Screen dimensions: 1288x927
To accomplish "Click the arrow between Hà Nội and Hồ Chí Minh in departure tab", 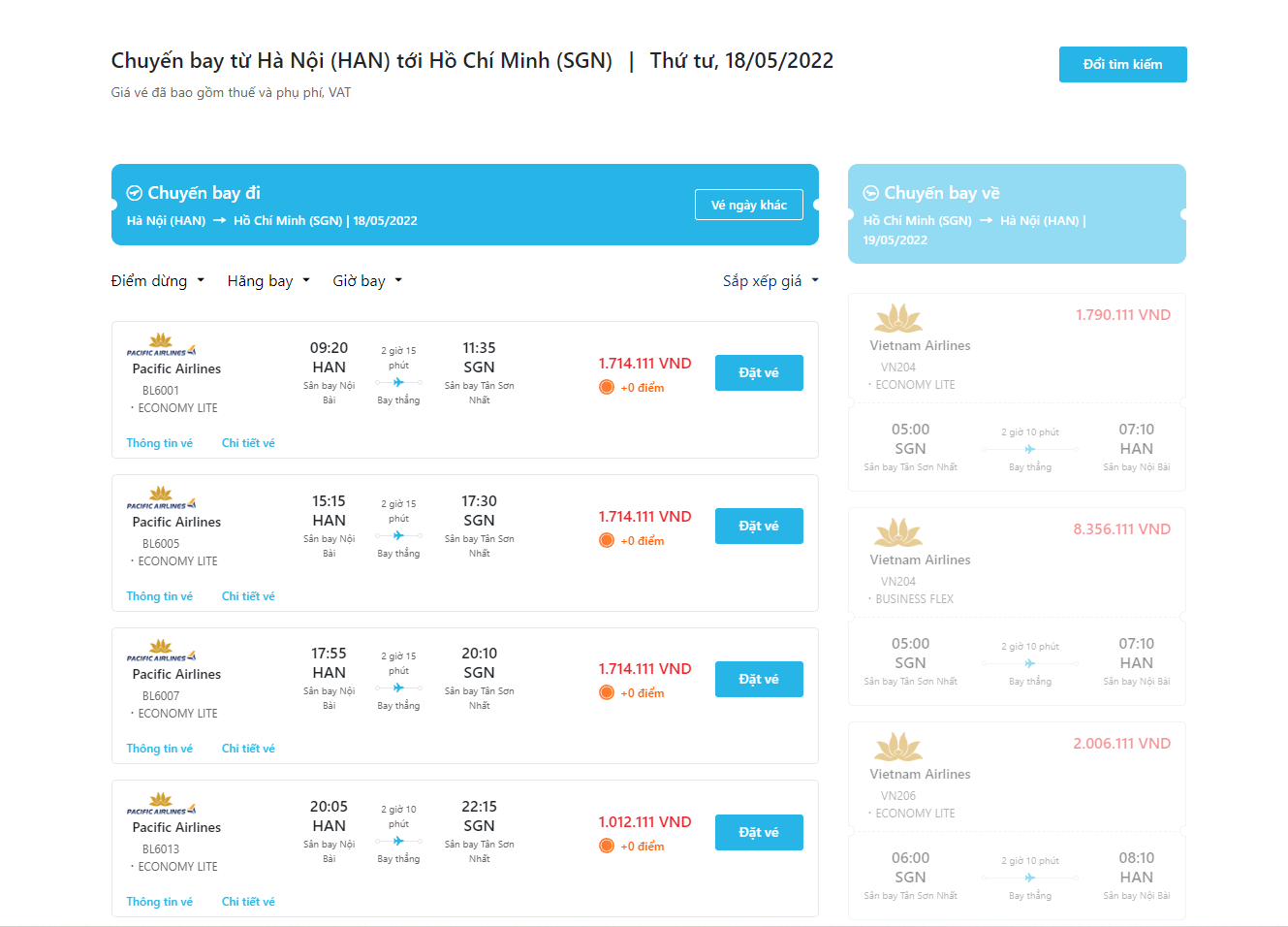I will tap(220, 221).
